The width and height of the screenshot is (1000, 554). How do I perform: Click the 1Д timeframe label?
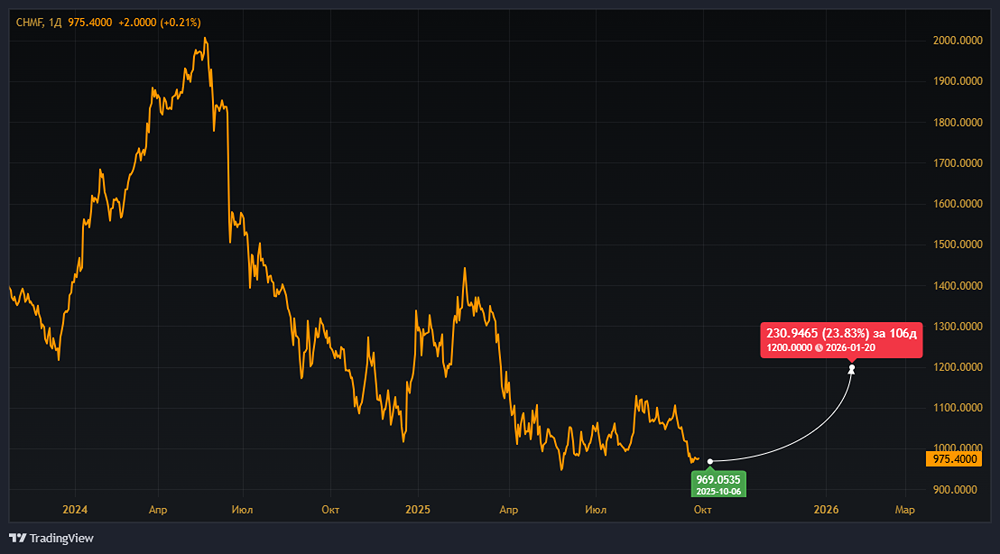pyautogui.click(x=55, y=22)
